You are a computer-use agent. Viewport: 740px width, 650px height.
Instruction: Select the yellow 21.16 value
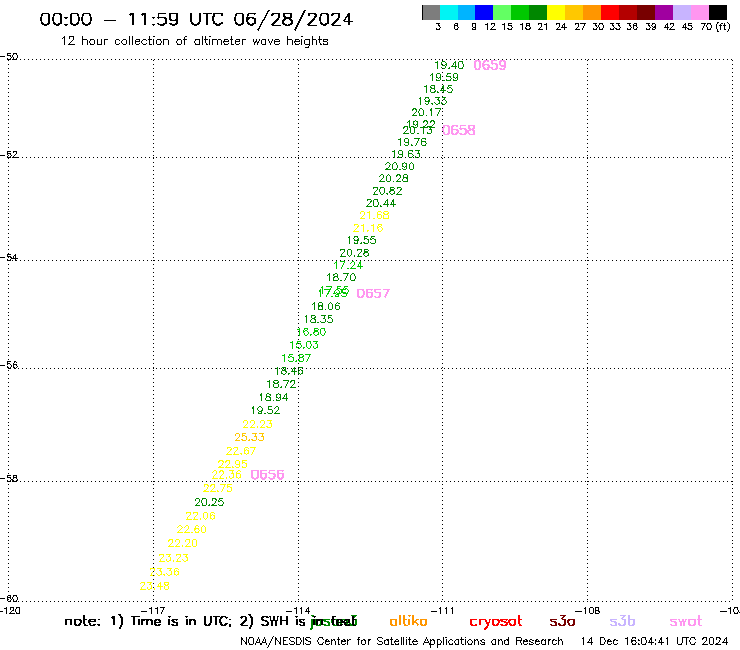click(368, 228)
